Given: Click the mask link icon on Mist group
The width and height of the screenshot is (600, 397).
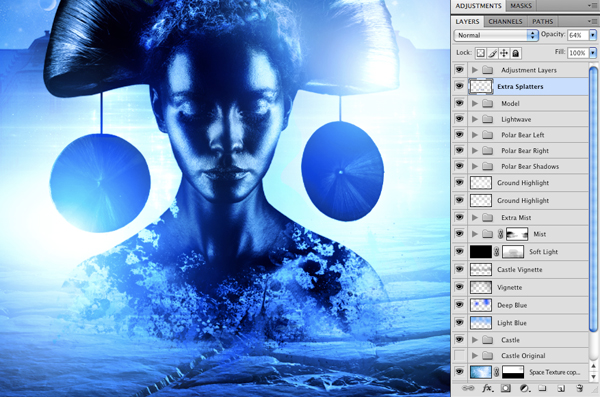Looking at the screenshot, I should [x=500, y=234].
